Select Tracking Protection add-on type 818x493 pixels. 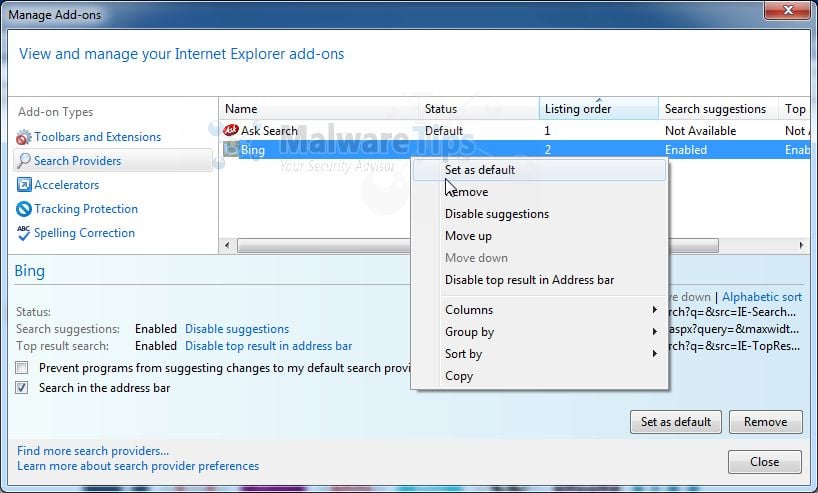[x=86, y=209]
